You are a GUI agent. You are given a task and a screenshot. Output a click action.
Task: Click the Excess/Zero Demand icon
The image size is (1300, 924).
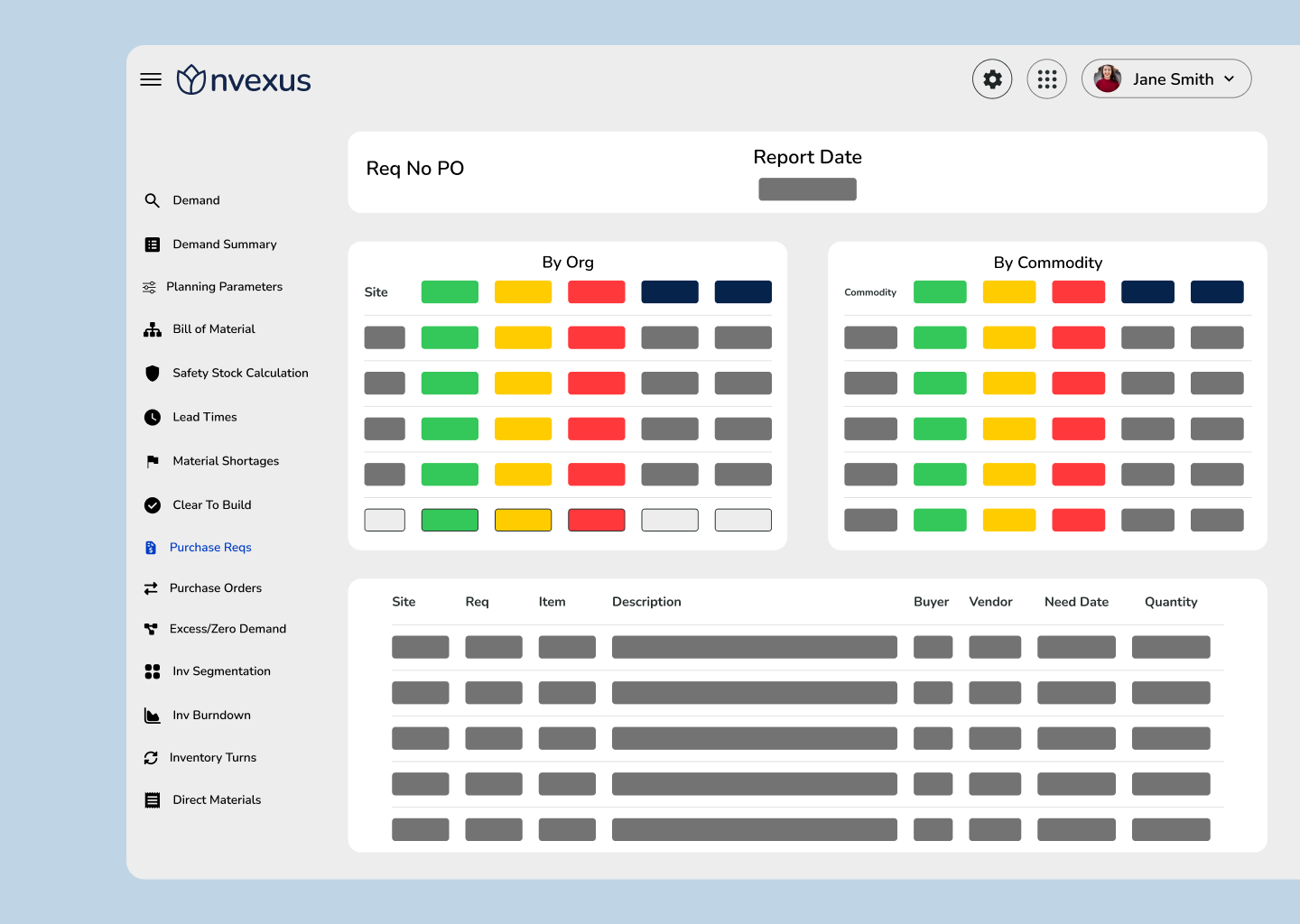coord(151,629)
